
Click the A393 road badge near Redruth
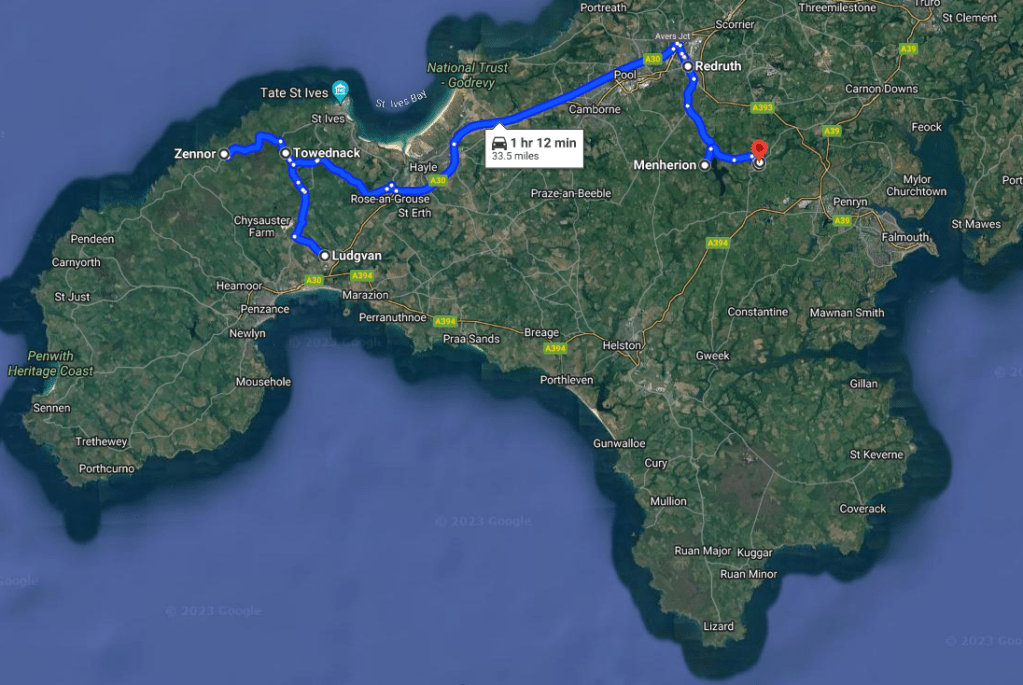[762, 108]
